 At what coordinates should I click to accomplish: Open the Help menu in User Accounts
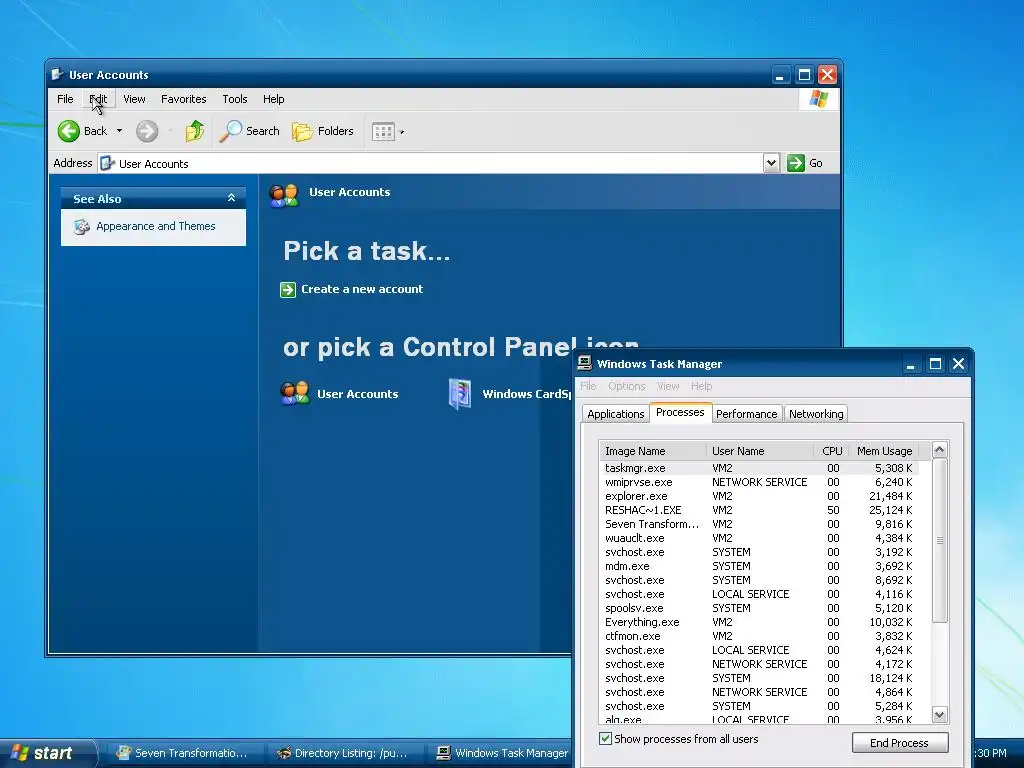[x=274, y=99]
